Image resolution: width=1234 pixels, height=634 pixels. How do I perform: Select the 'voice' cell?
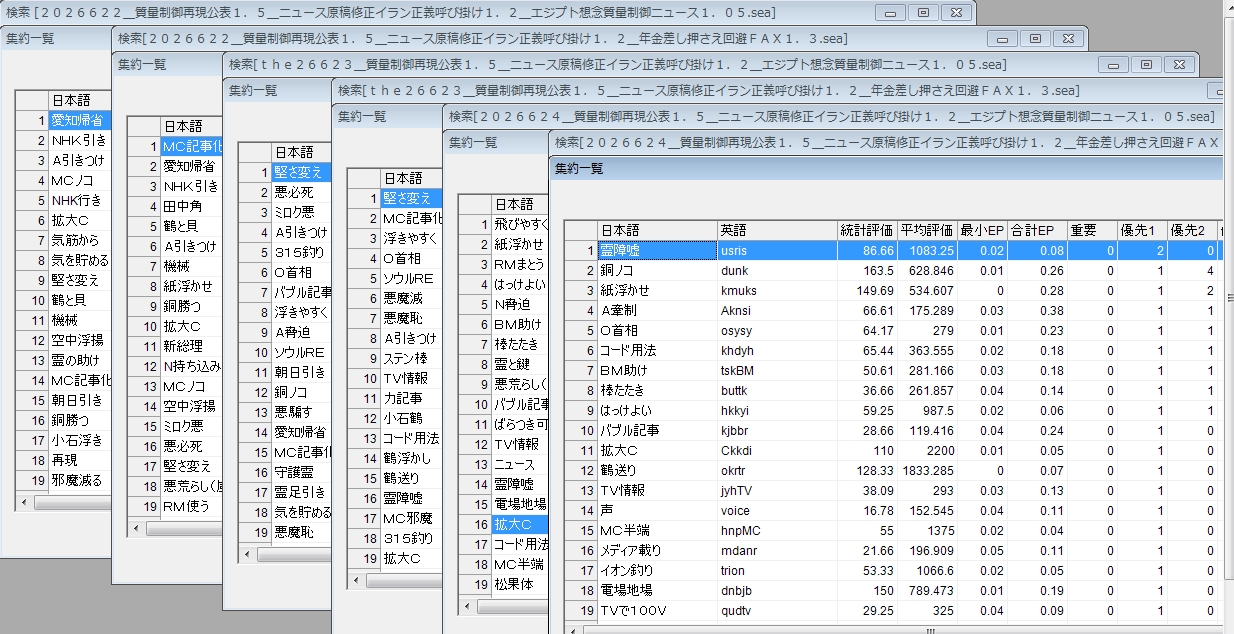[776, 511]
